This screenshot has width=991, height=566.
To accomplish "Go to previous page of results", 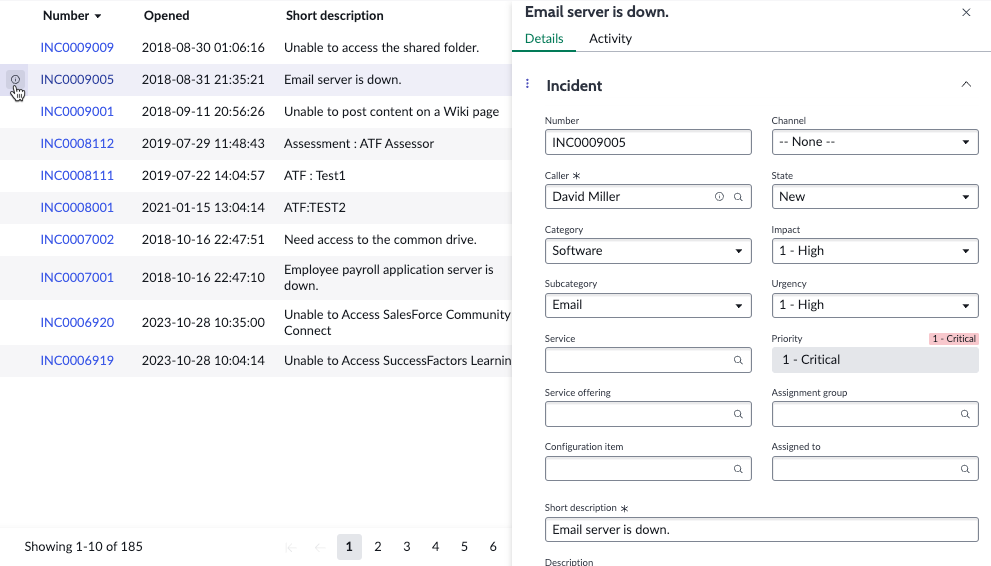I will point(320,547).
